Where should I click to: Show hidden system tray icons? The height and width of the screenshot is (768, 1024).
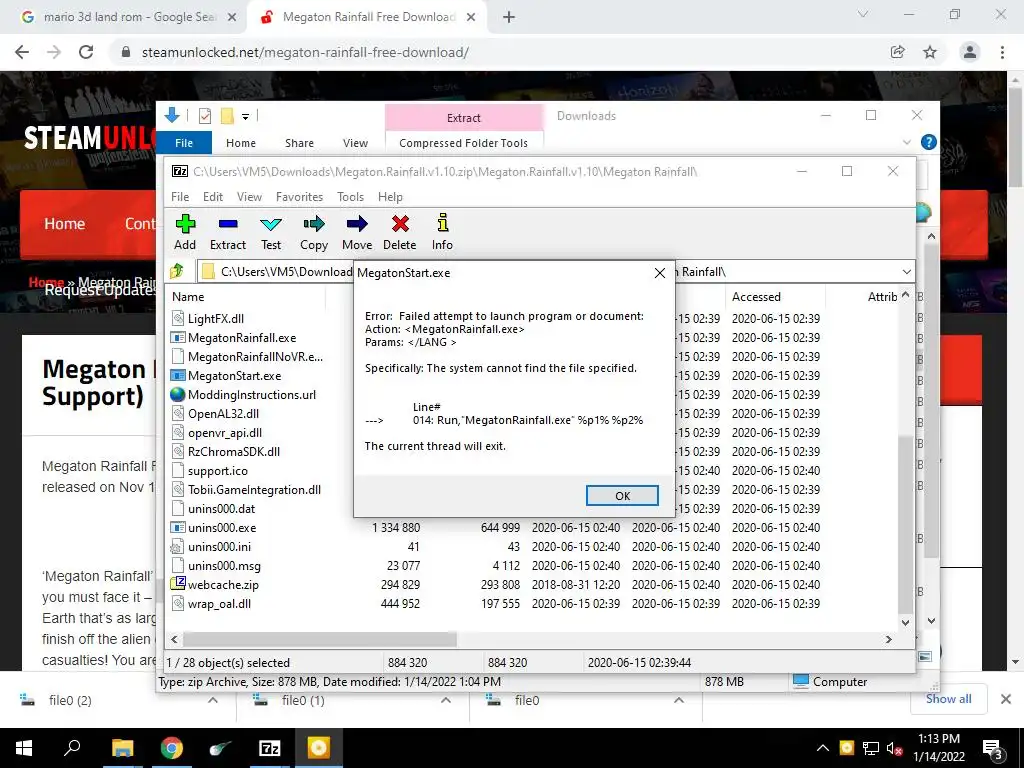[x=823, y=748]
